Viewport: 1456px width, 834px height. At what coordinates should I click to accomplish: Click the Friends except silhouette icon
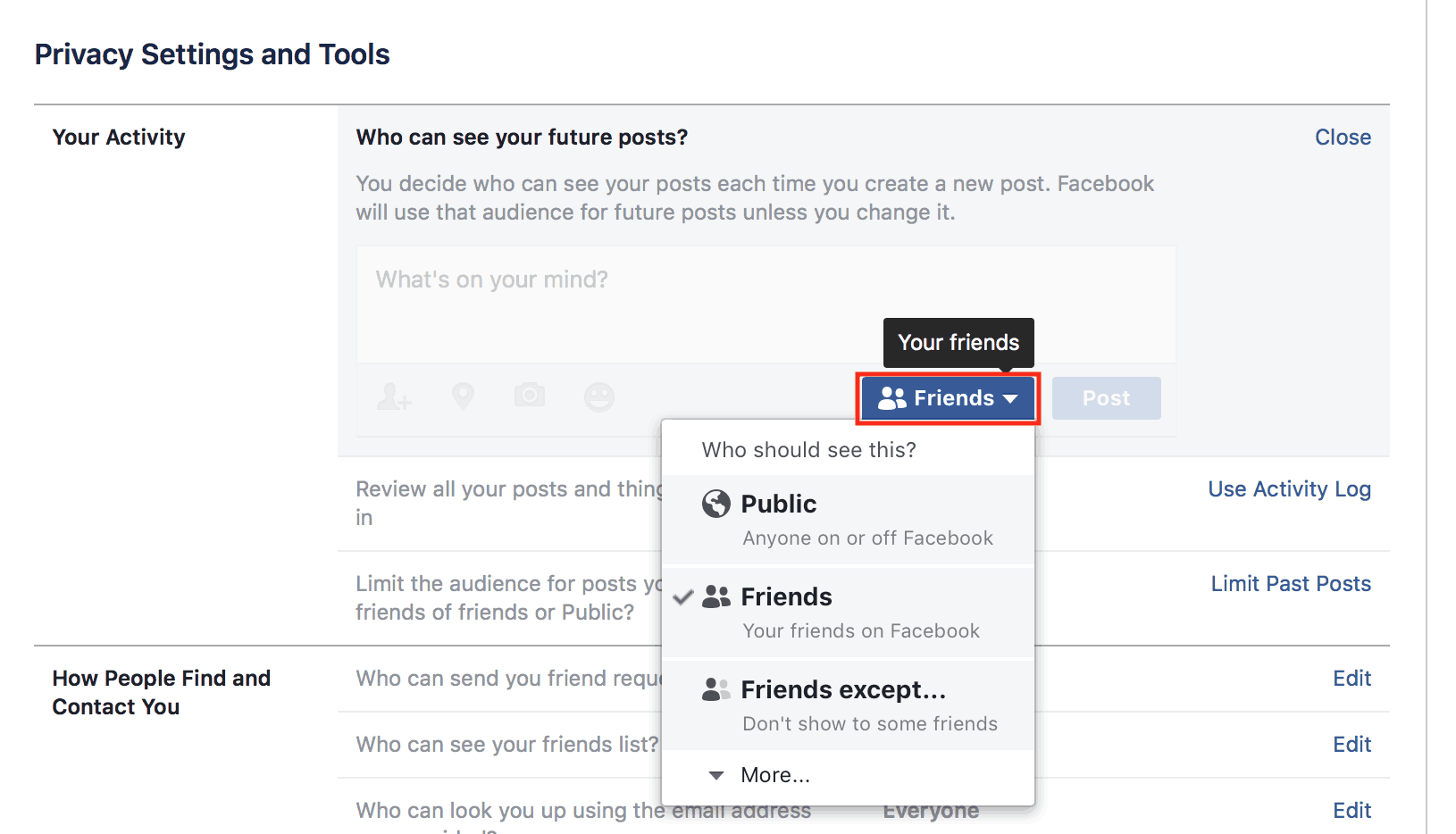tap(716, 688)
